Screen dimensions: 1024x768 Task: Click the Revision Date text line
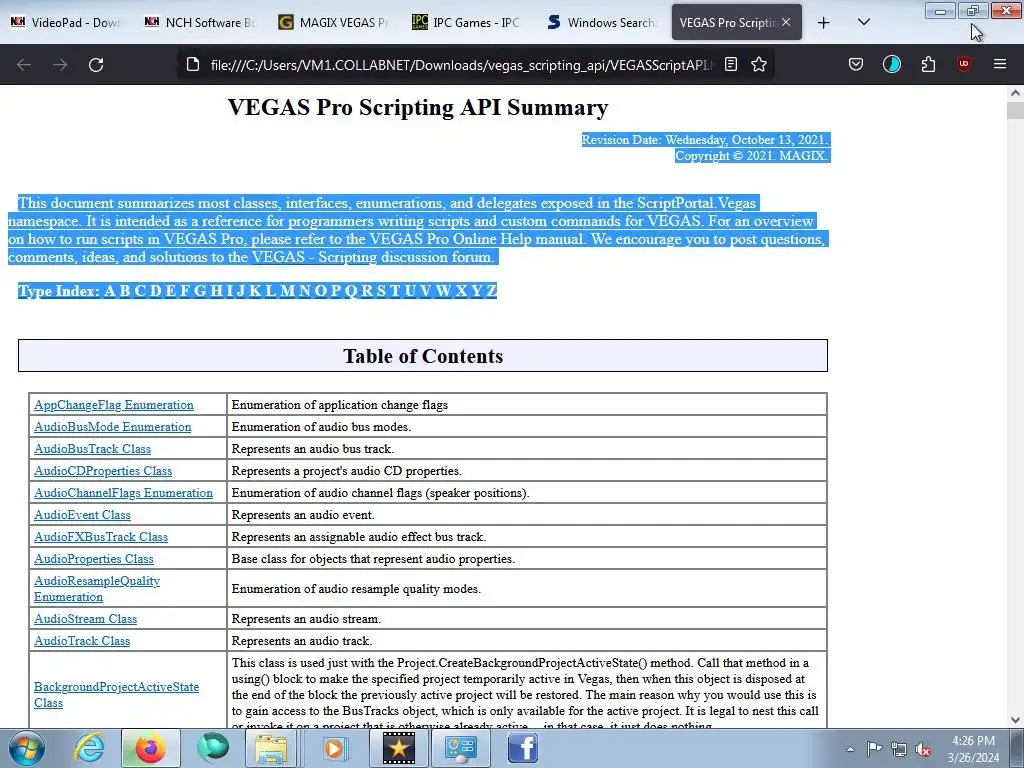(x=705, y=140)
